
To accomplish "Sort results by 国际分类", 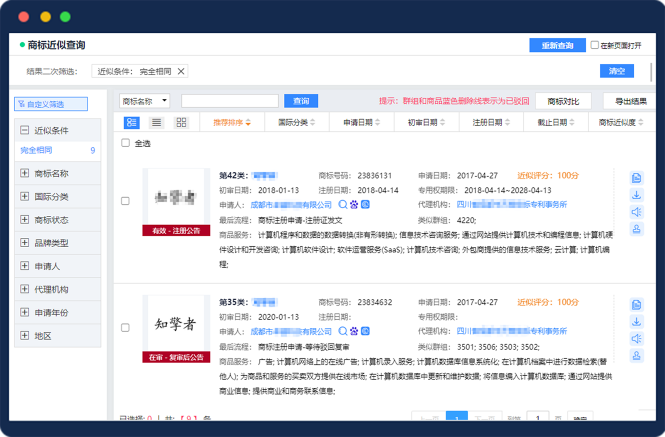I will (x=296, y=123).
